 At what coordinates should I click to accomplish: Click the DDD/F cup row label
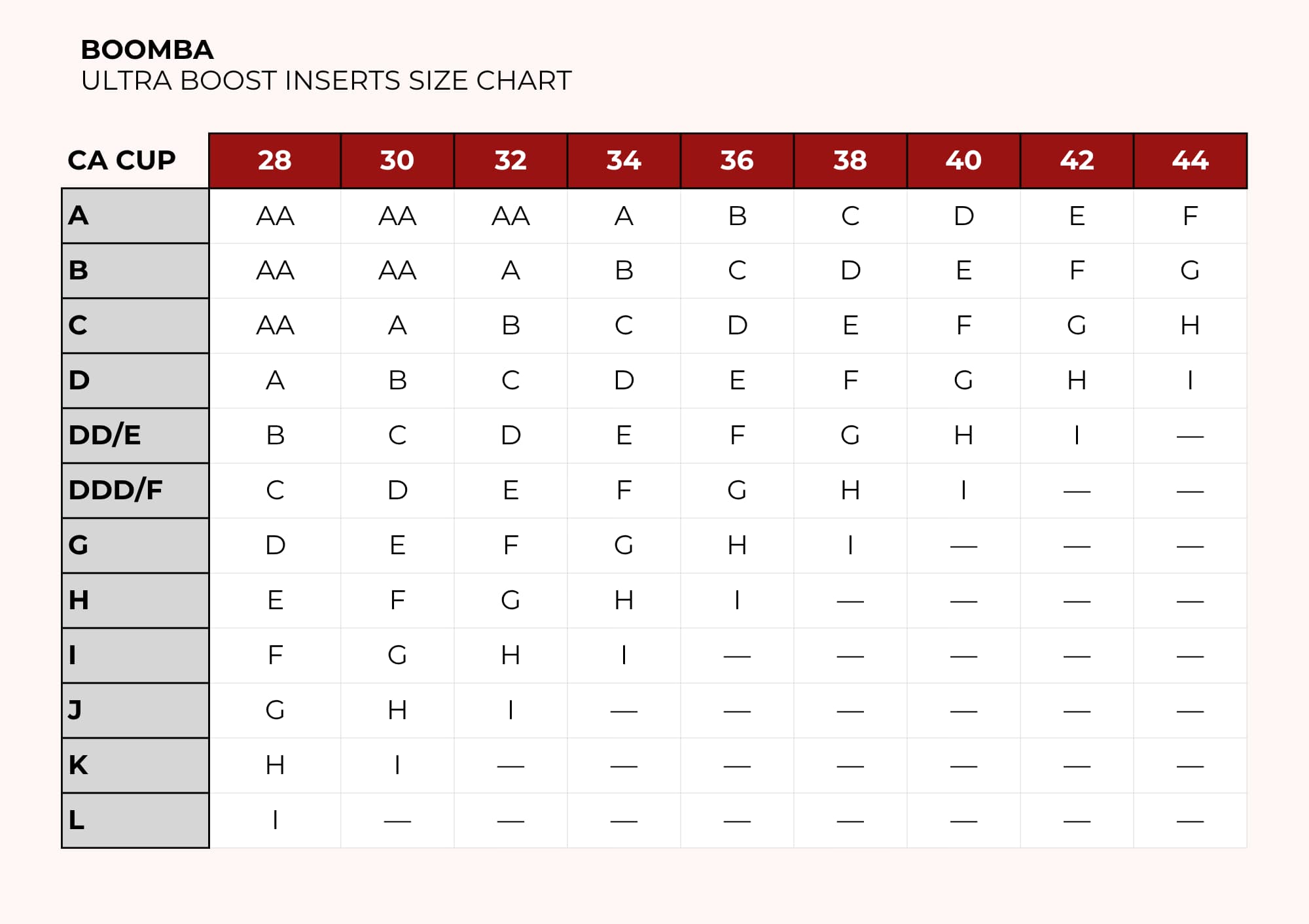pos(135,490)
